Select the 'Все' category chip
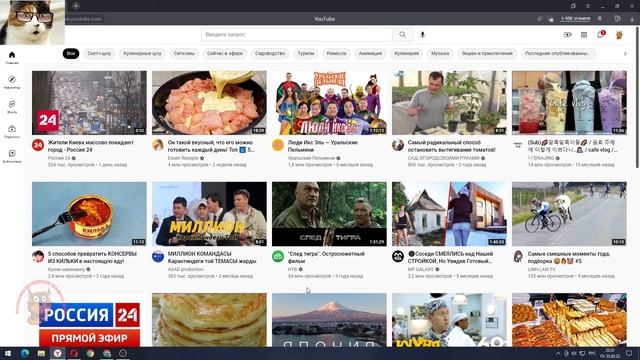The image size is (640, 360). click(71, 53)
